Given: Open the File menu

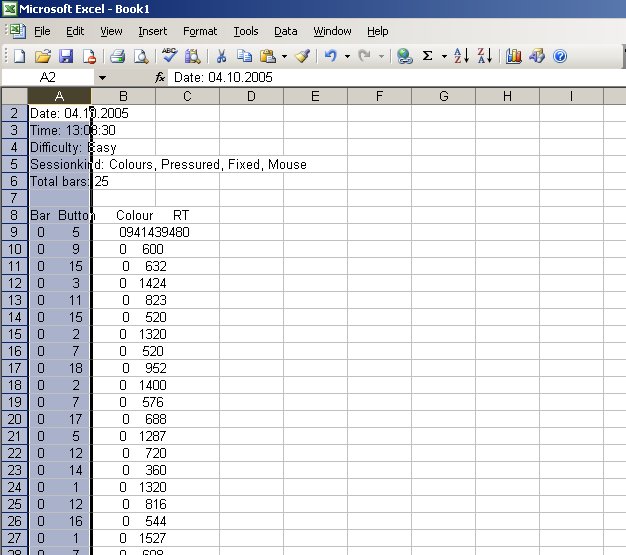Looking at the screenshot, I should (42, 31).
